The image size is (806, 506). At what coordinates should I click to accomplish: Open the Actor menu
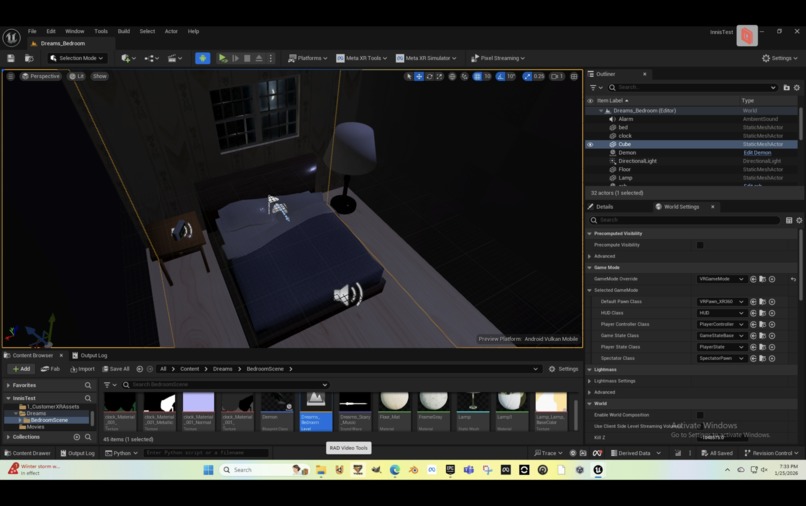coord(171,31)
